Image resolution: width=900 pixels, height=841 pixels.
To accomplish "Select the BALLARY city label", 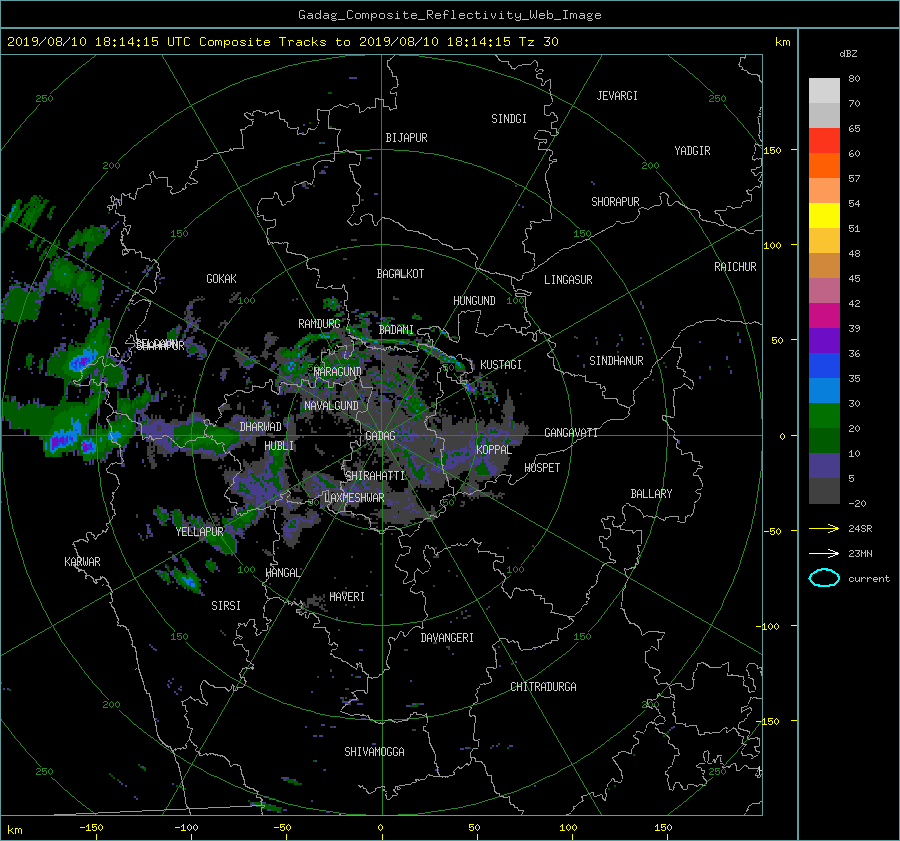I will pyautogui.click(x=651, y=494).
